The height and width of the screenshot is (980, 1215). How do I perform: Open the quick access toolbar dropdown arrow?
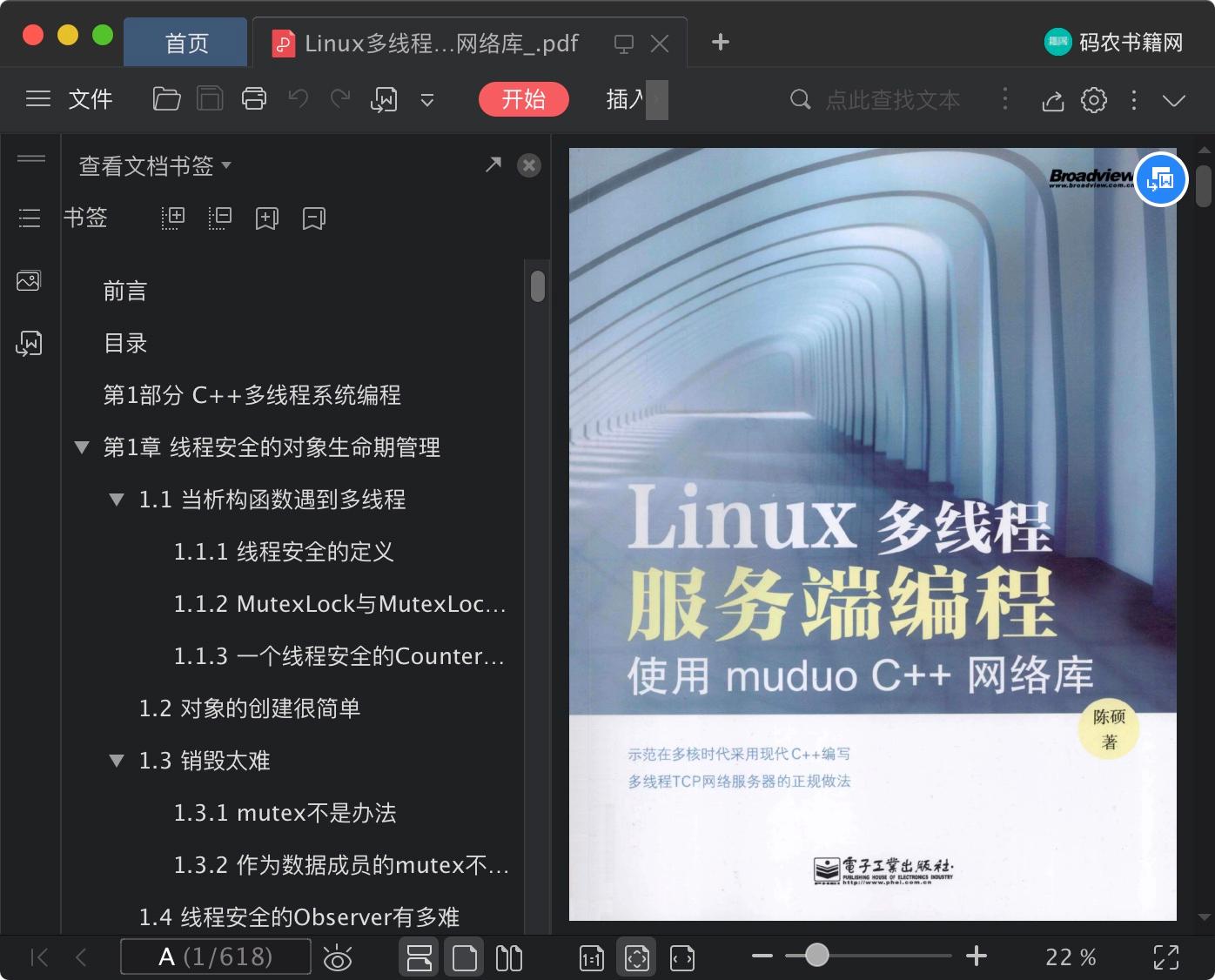427,100
